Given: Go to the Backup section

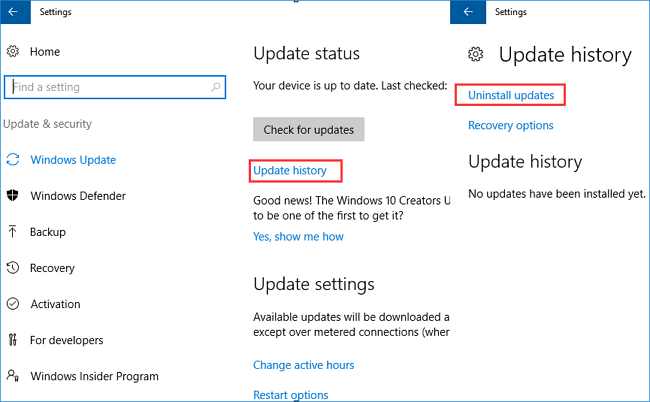Looking at the screenshot, I should coord(48,232).
